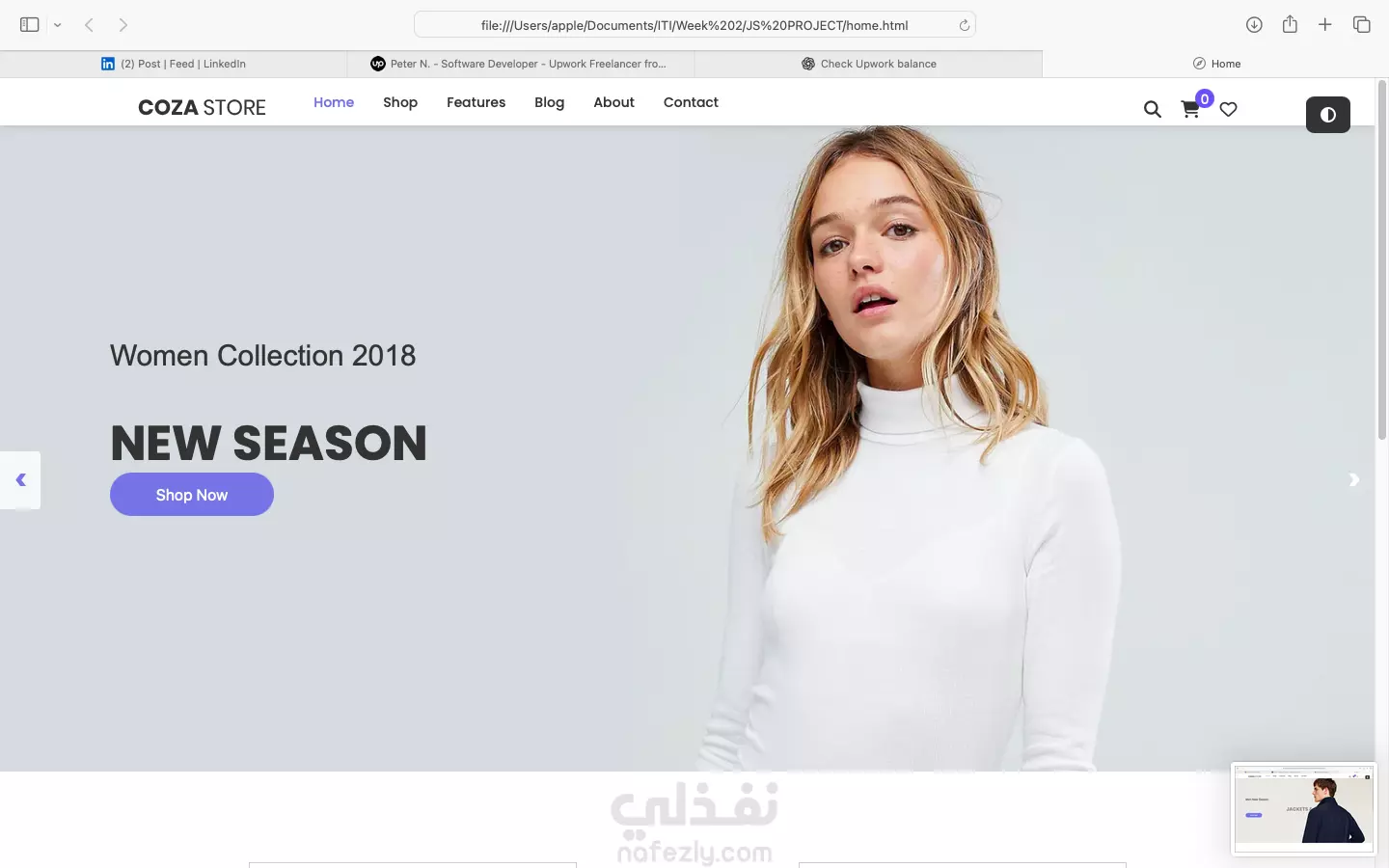Screen dimensions: 1389x868
Task: Open the screenshot preview thumbnail
Action: 1304,809
